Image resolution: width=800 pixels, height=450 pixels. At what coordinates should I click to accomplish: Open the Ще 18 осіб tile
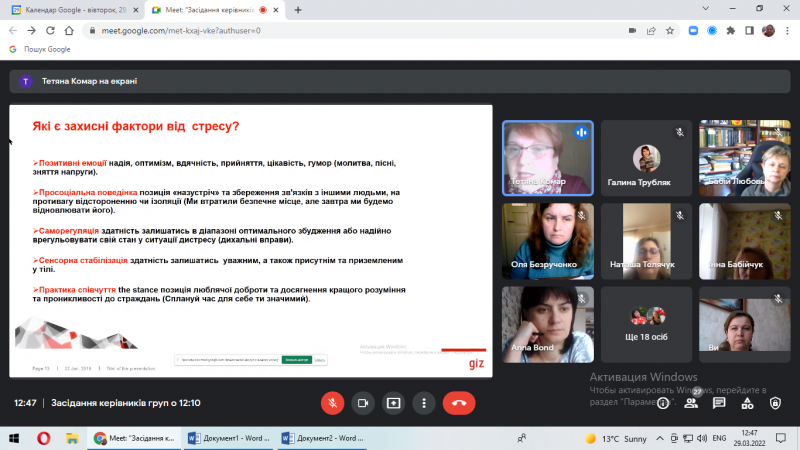(x=646, y=324)
